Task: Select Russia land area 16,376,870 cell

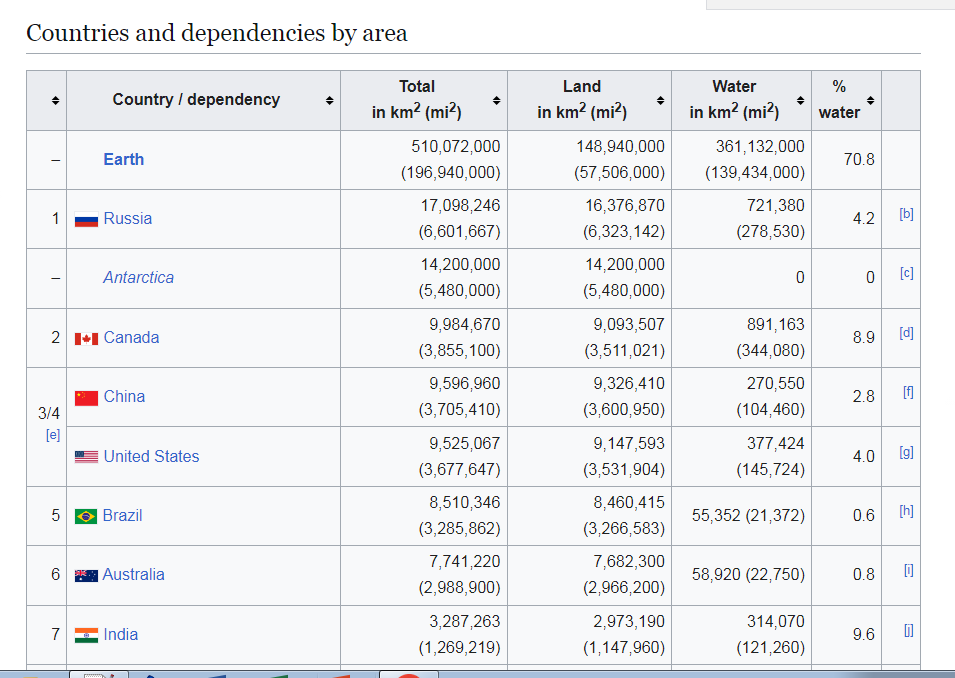Action: point(590,219)
